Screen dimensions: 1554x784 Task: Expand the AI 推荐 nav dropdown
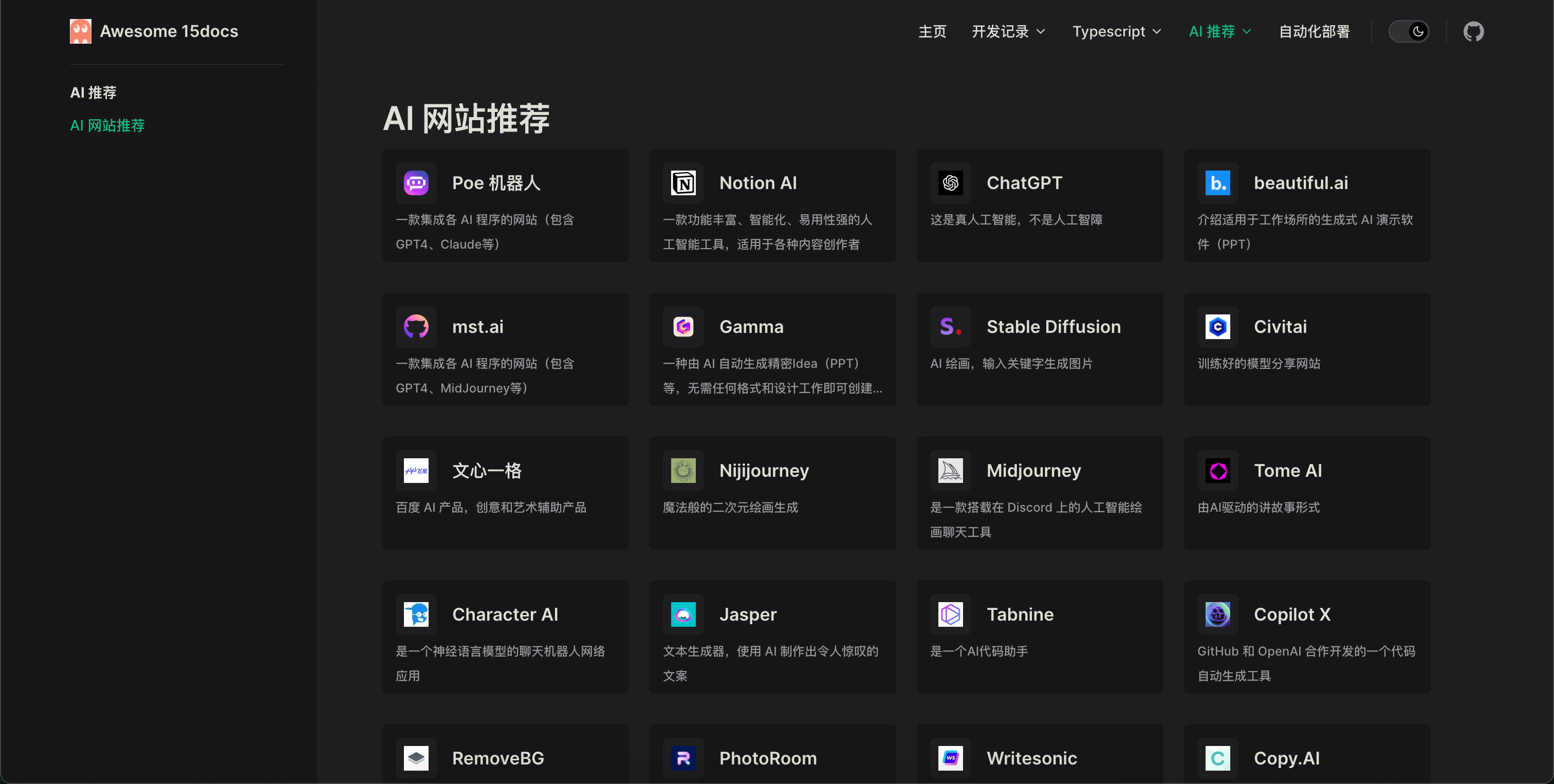pos(1220,31)
